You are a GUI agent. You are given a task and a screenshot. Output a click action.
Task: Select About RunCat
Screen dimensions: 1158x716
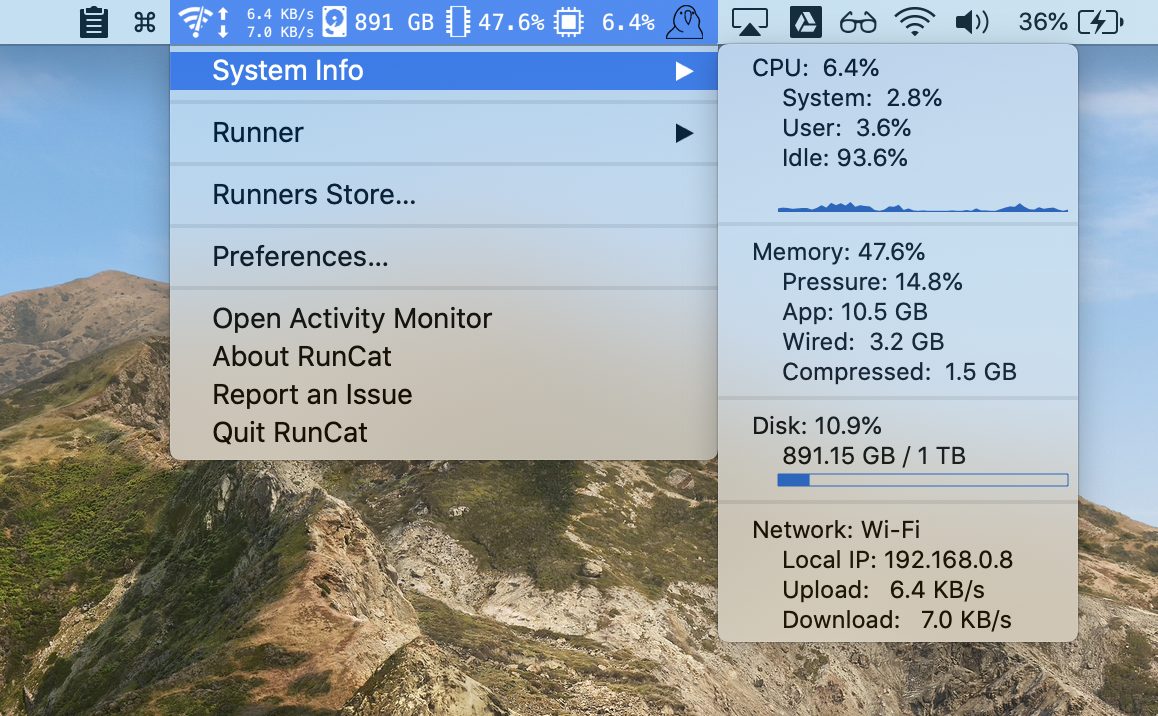pos(443,357)
